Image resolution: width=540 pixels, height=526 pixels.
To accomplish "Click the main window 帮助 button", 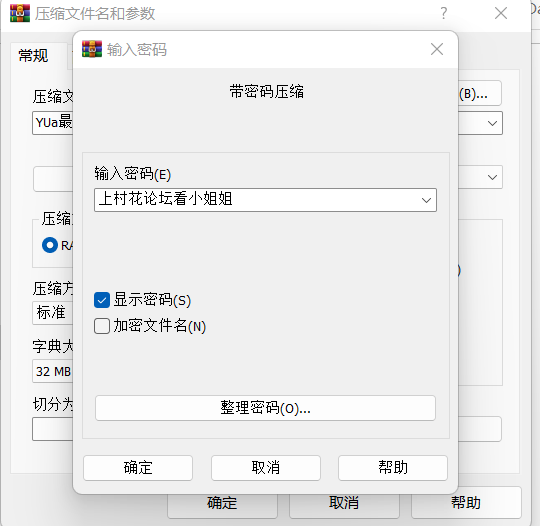I will click(x=466, y=503).
